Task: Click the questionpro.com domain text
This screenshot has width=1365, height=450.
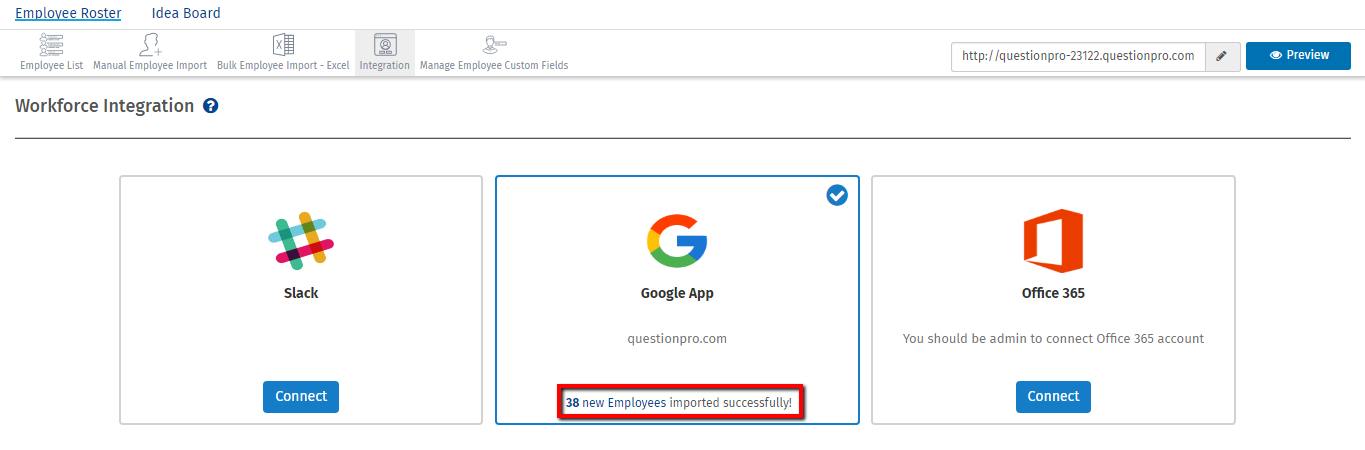Action: tap(677, 339)
